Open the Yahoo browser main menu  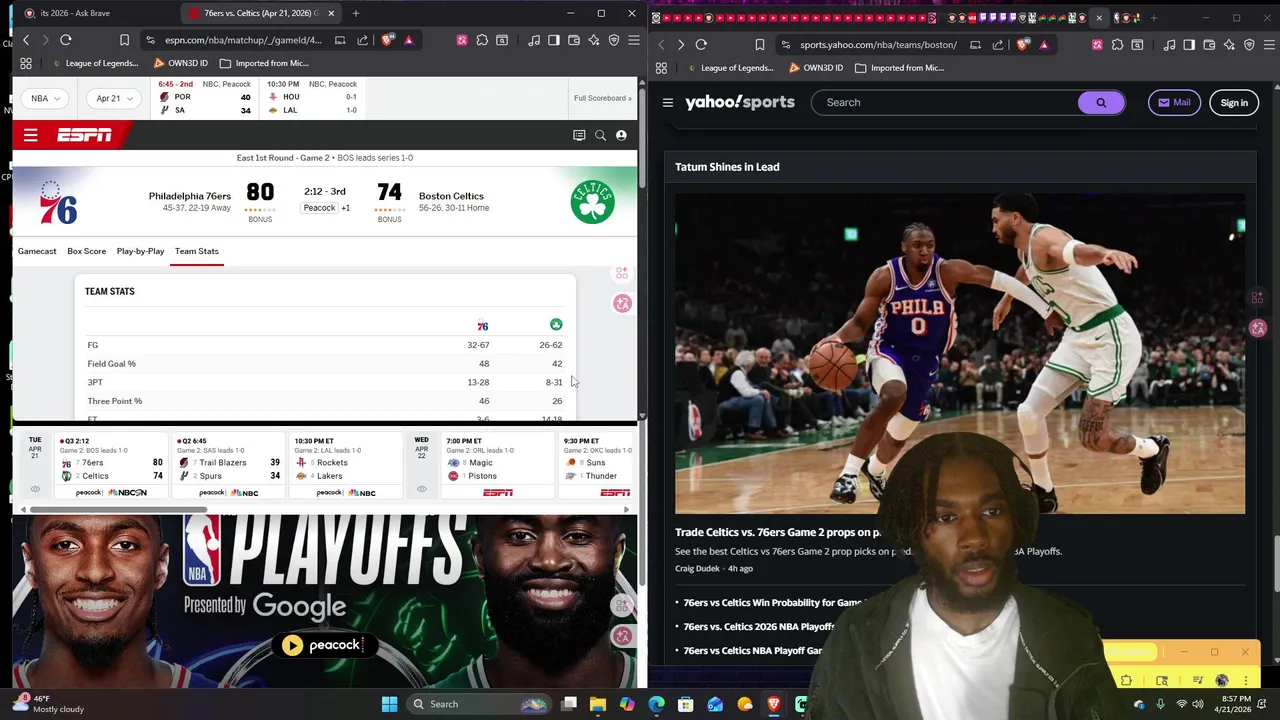coord(1269,44)
